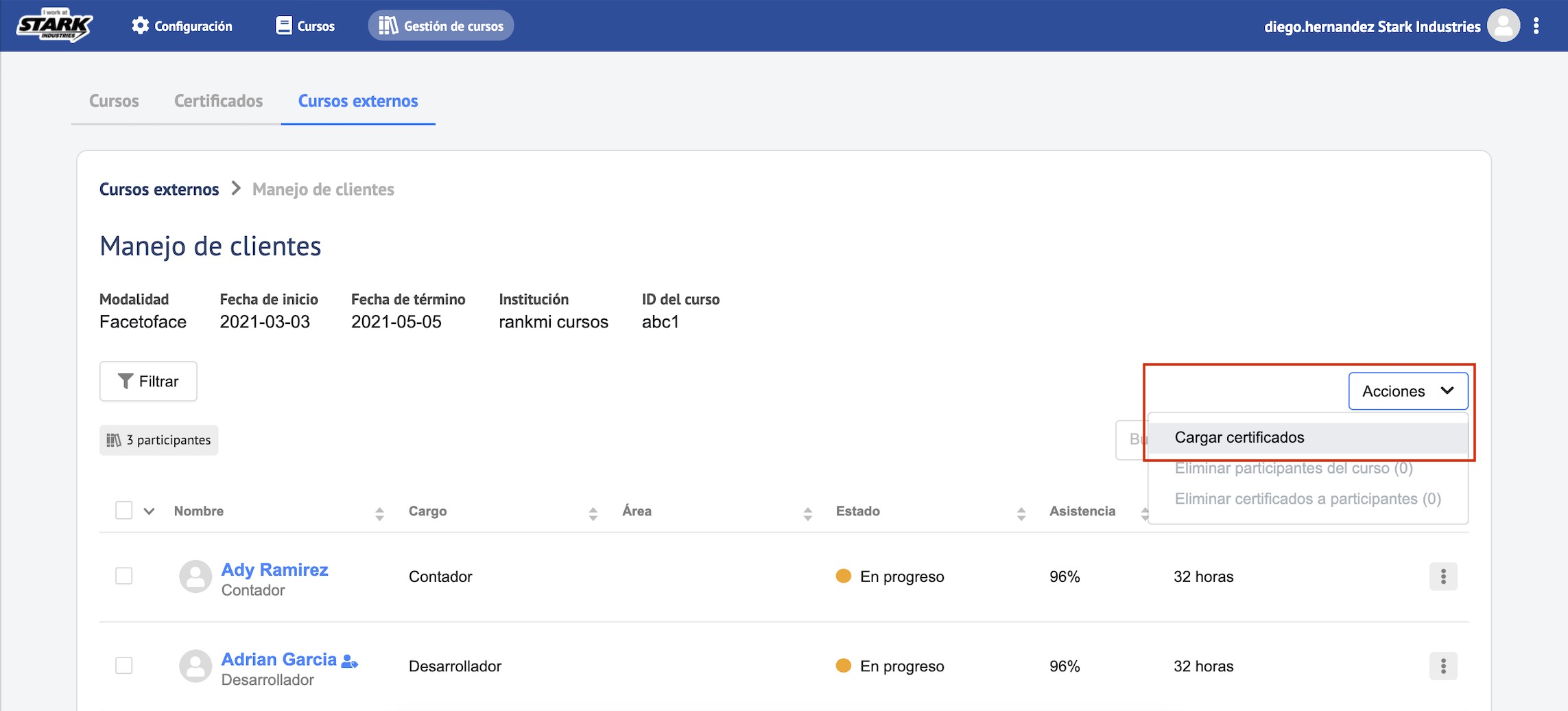Viewport: 1568px width, 711px height.
Task: Click the user badge icon beside Adrian Garcia
Action: click(349, 661)
